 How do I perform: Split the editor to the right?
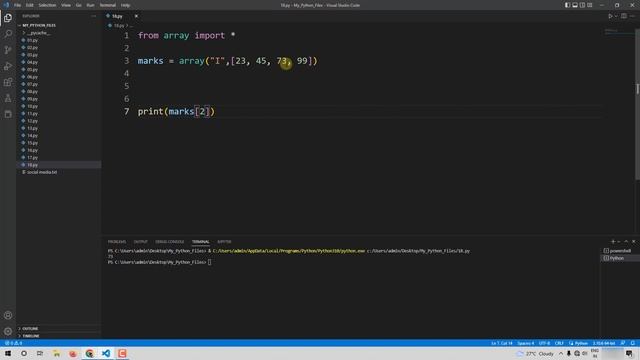(x=624, y=16)
